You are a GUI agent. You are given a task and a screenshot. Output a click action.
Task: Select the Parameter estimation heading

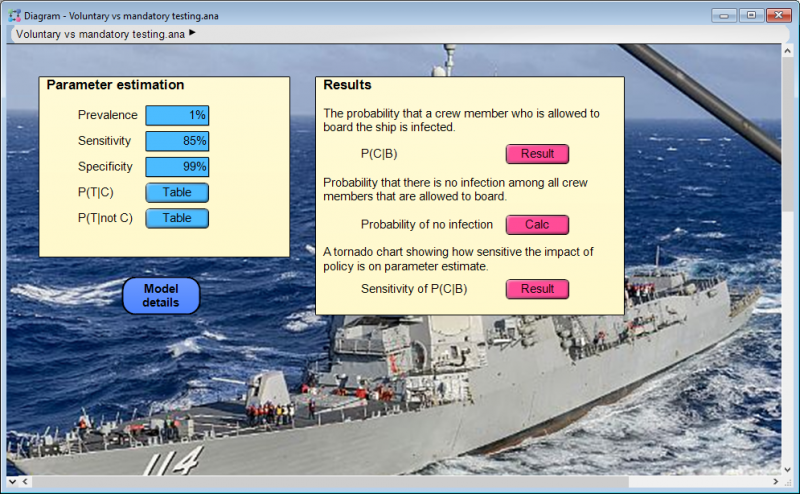[115, 85]
